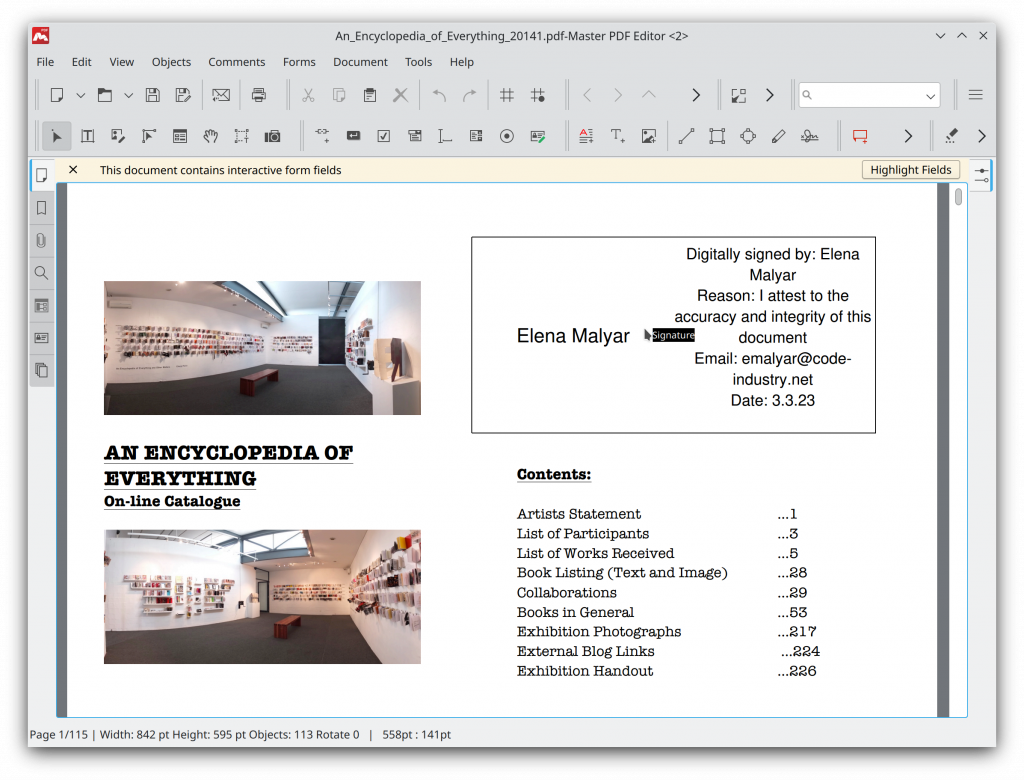Expand the Open file dropdown arrow
This screenshot has width=1024, height=780.
128,96
